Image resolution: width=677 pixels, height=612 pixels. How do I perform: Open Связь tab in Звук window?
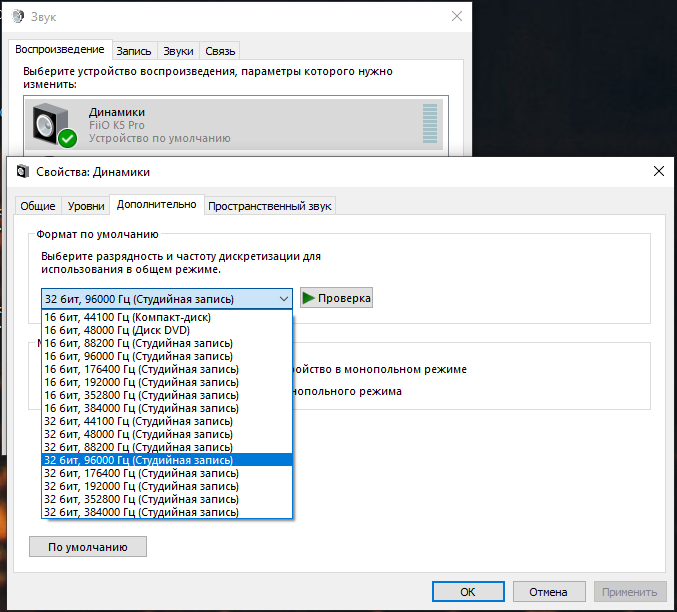(220, 51)
